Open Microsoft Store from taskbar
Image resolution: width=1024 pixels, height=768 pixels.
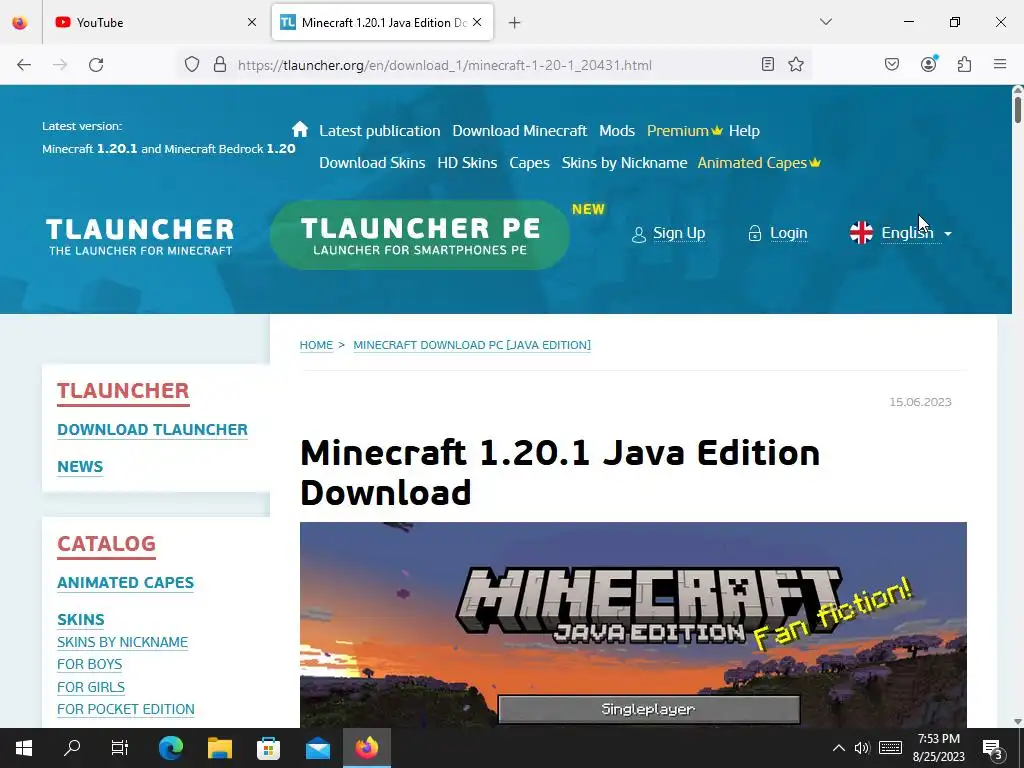[x=268, y=748]
